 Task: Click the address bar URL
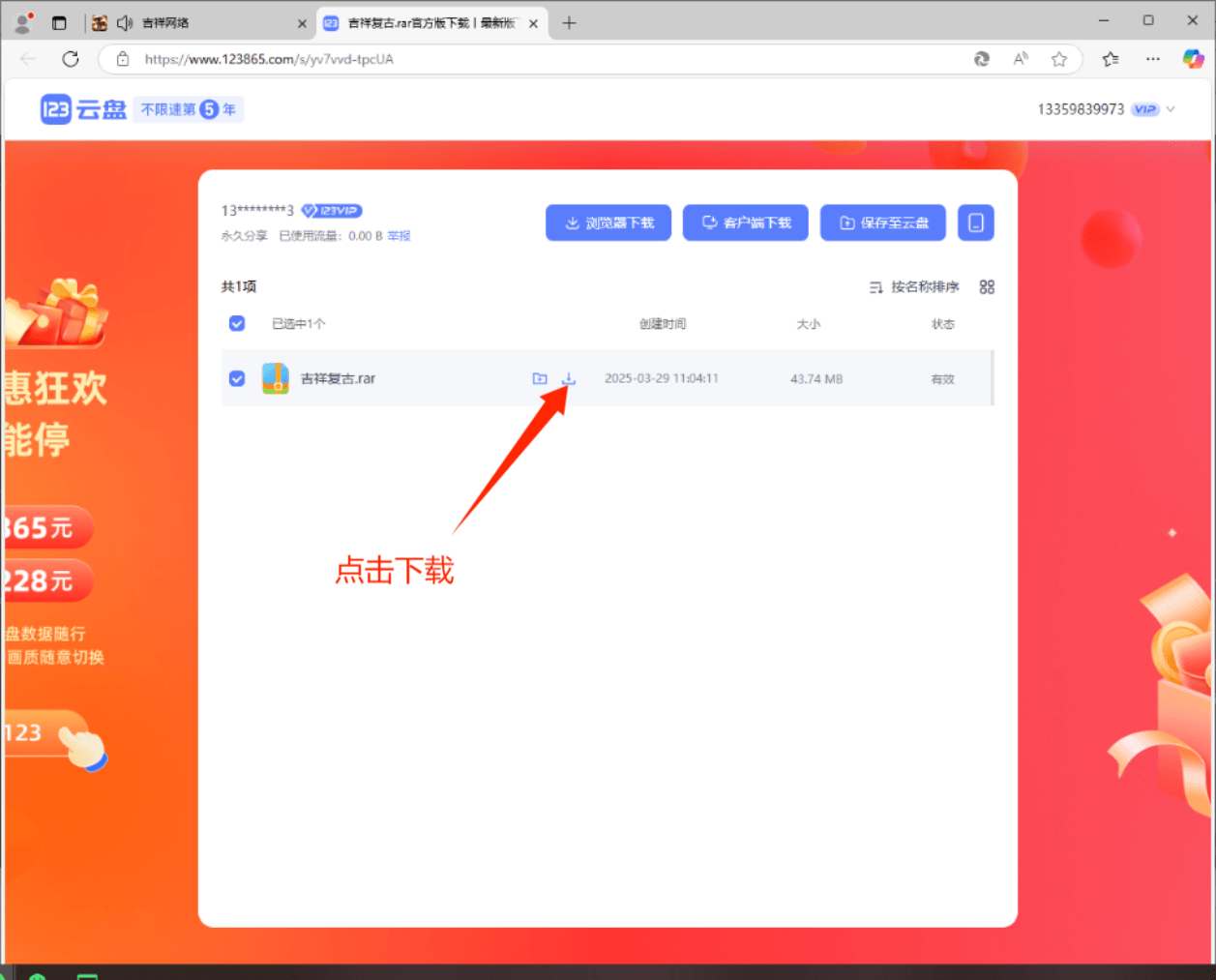tap(269, 59)
